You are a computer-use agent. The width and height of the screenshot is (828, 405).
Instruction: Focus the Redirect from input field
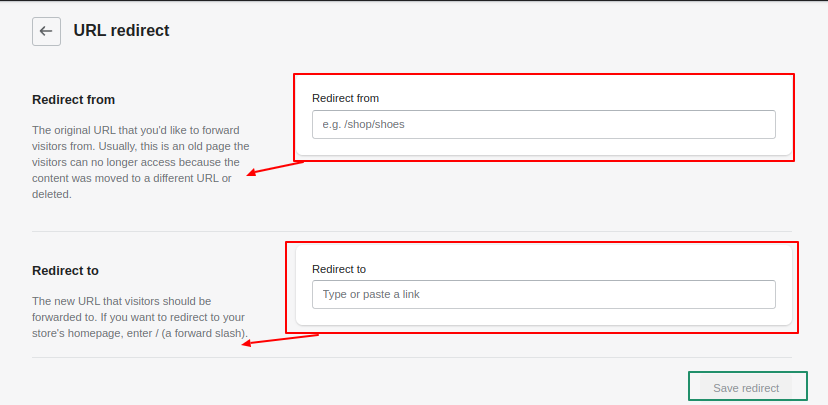543,125
